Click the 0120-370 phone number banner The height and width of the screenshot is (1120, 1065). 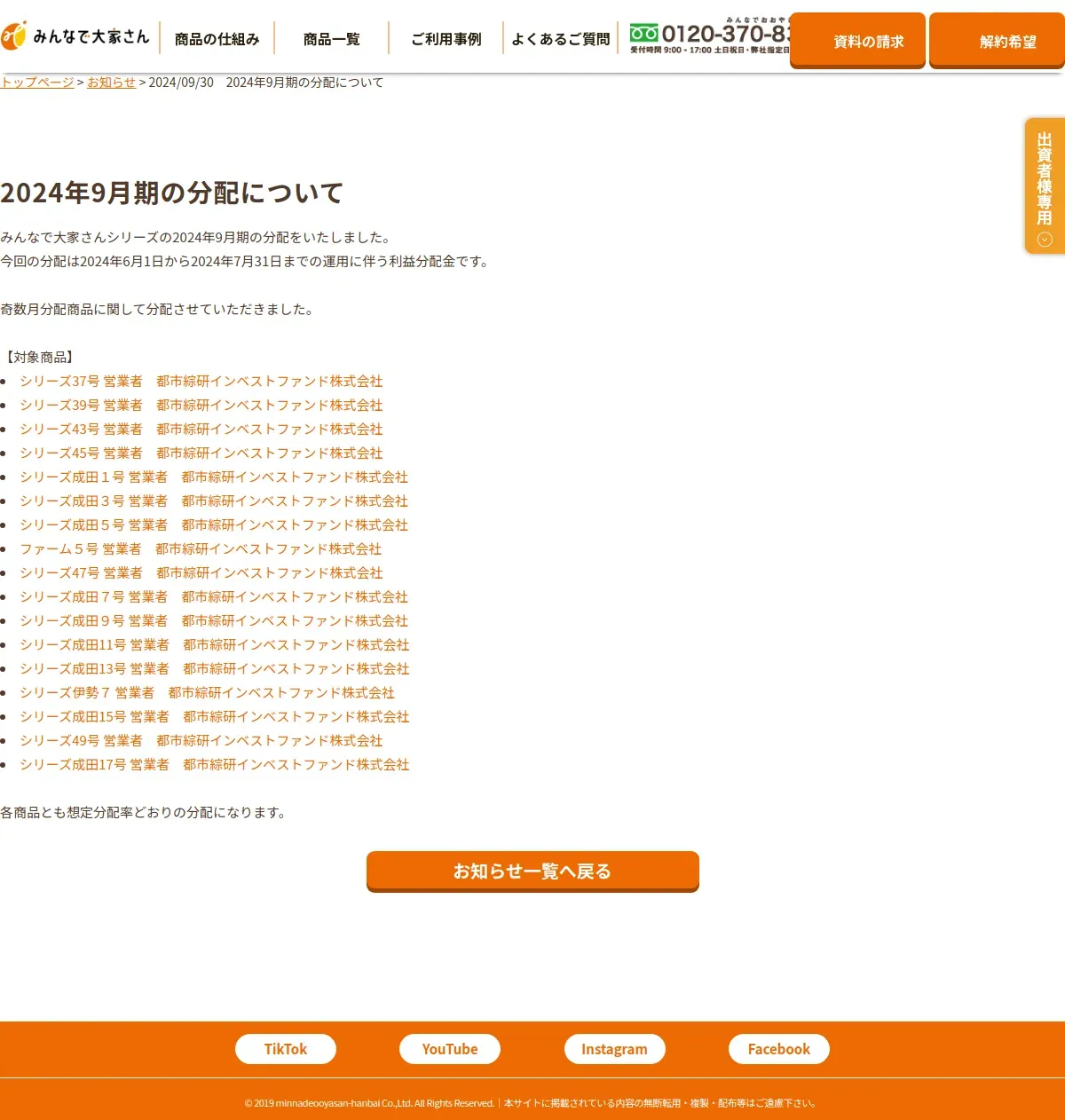pos(710,36)
